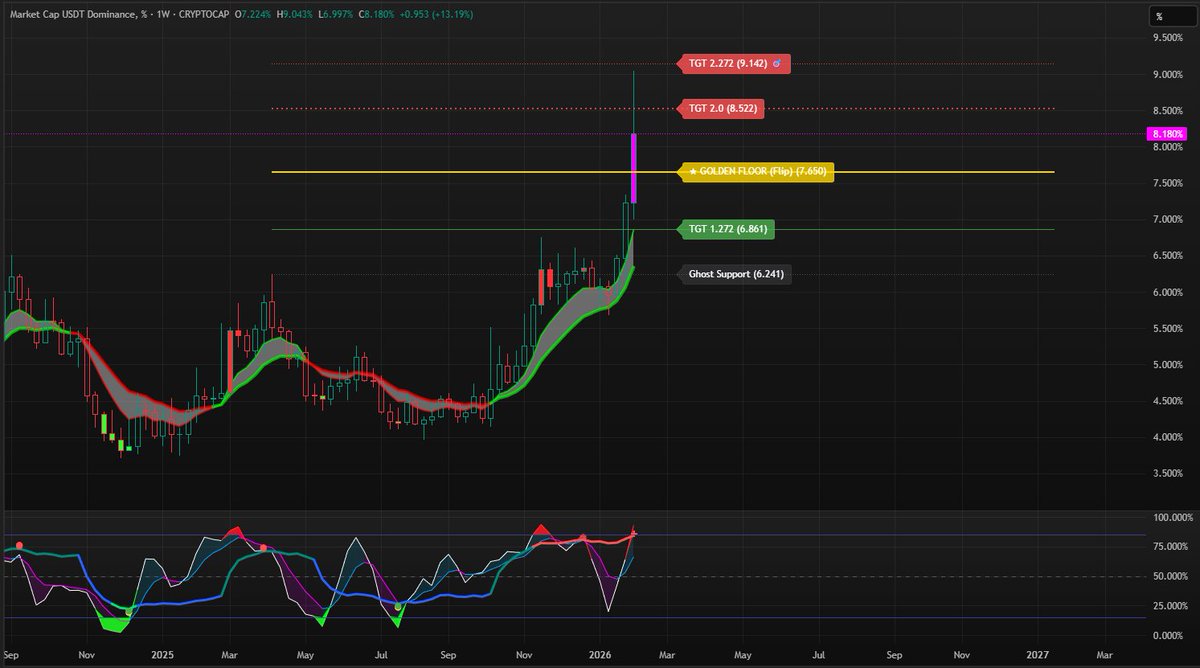This screenshot has height=668, width=1200.
Task: Click the 7.500% price axis label
Action: (1169, 183)
